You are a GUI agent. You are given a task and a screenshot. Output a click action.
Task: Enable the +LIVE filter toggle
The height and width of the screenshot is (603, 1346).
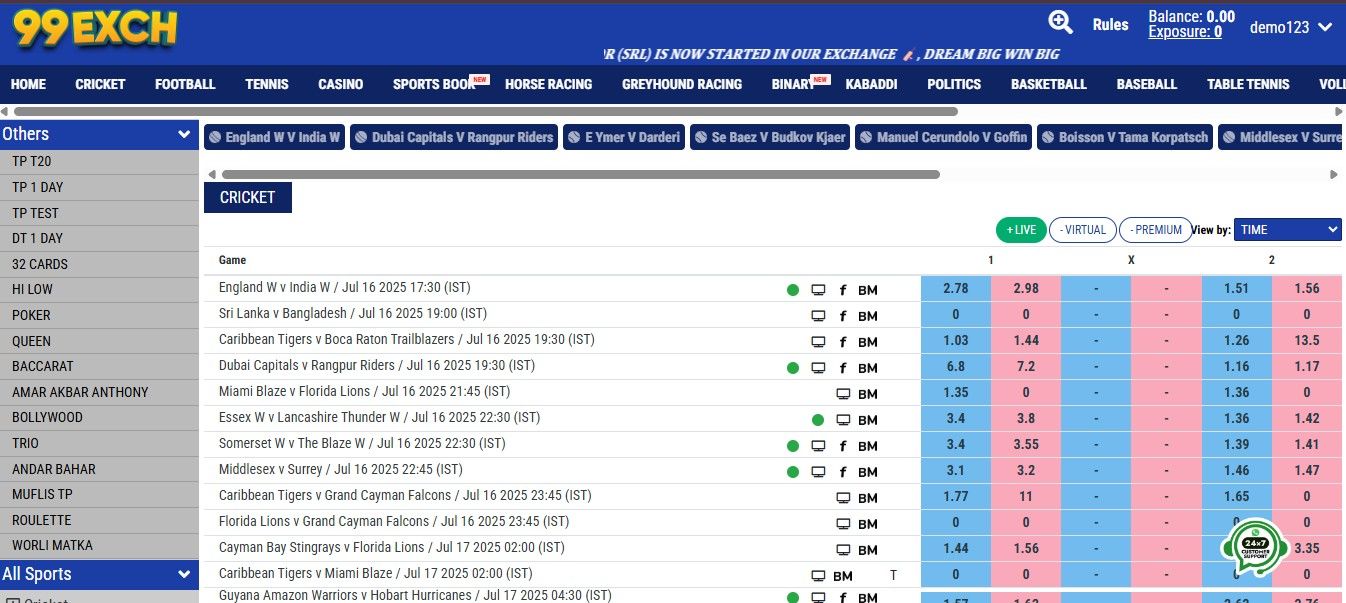1020,229
